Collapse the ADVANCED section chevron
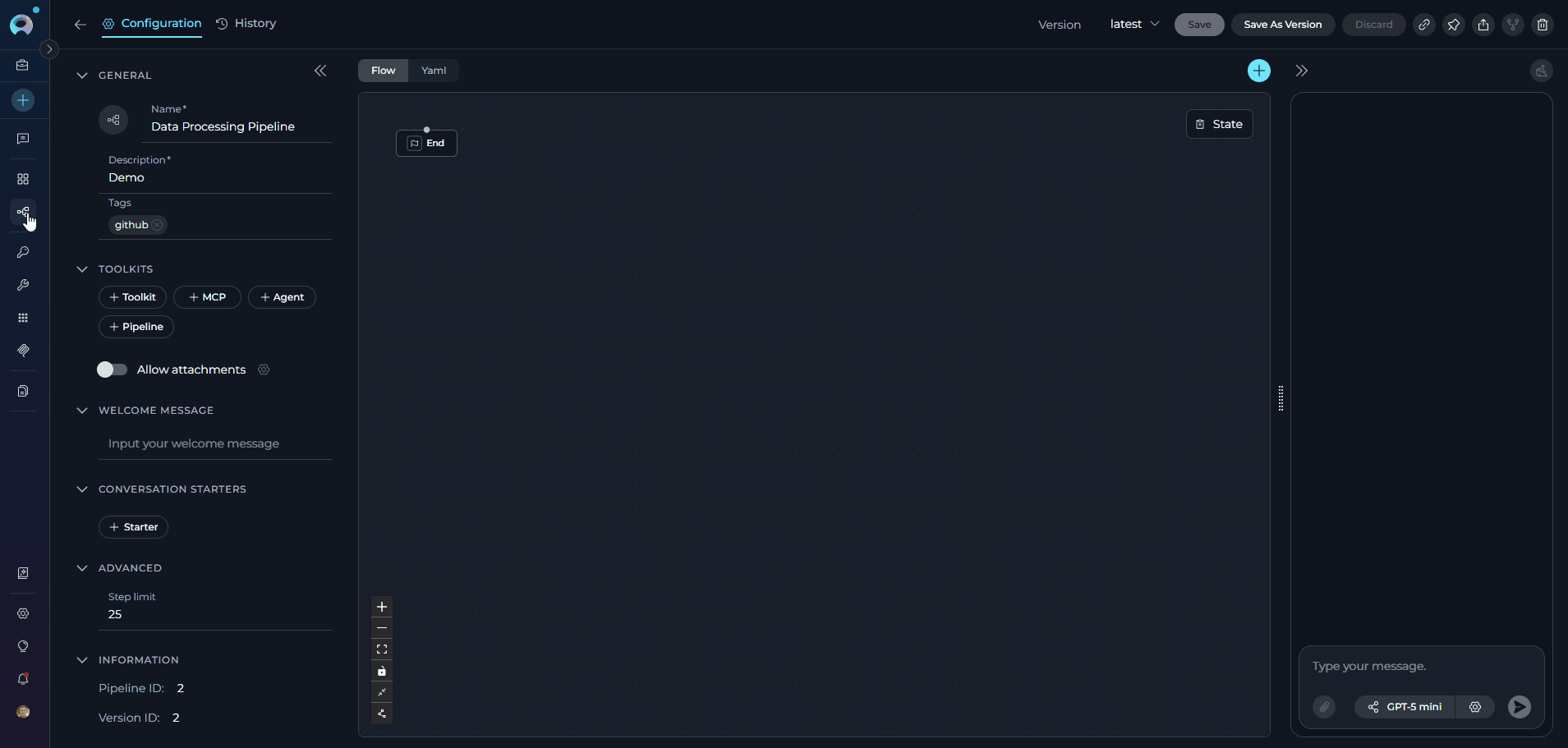This screenshot has width=1568, height=748. pyautogui.click(x=82, y=567)
